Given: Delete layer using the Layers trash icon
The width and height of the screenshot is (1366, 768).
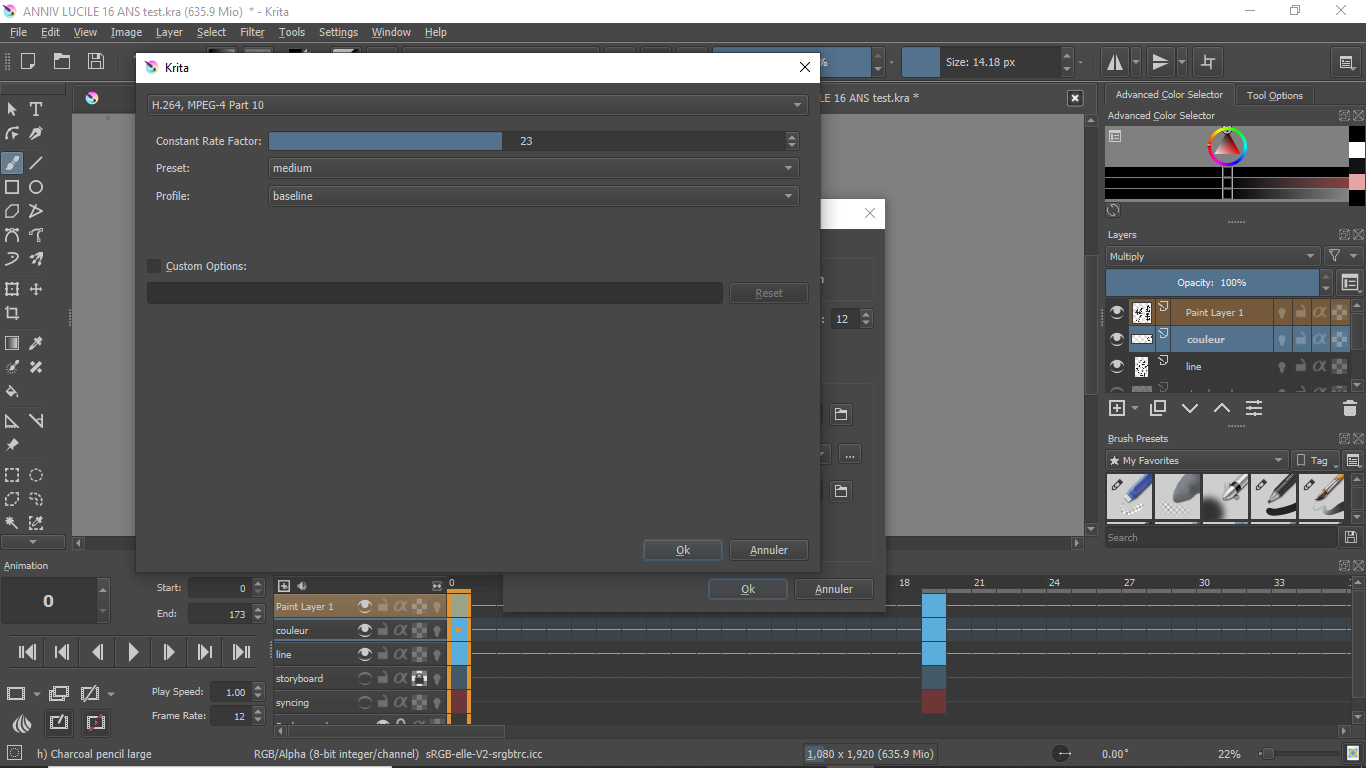Looking at the screenshot, I should pos(1350,408).
